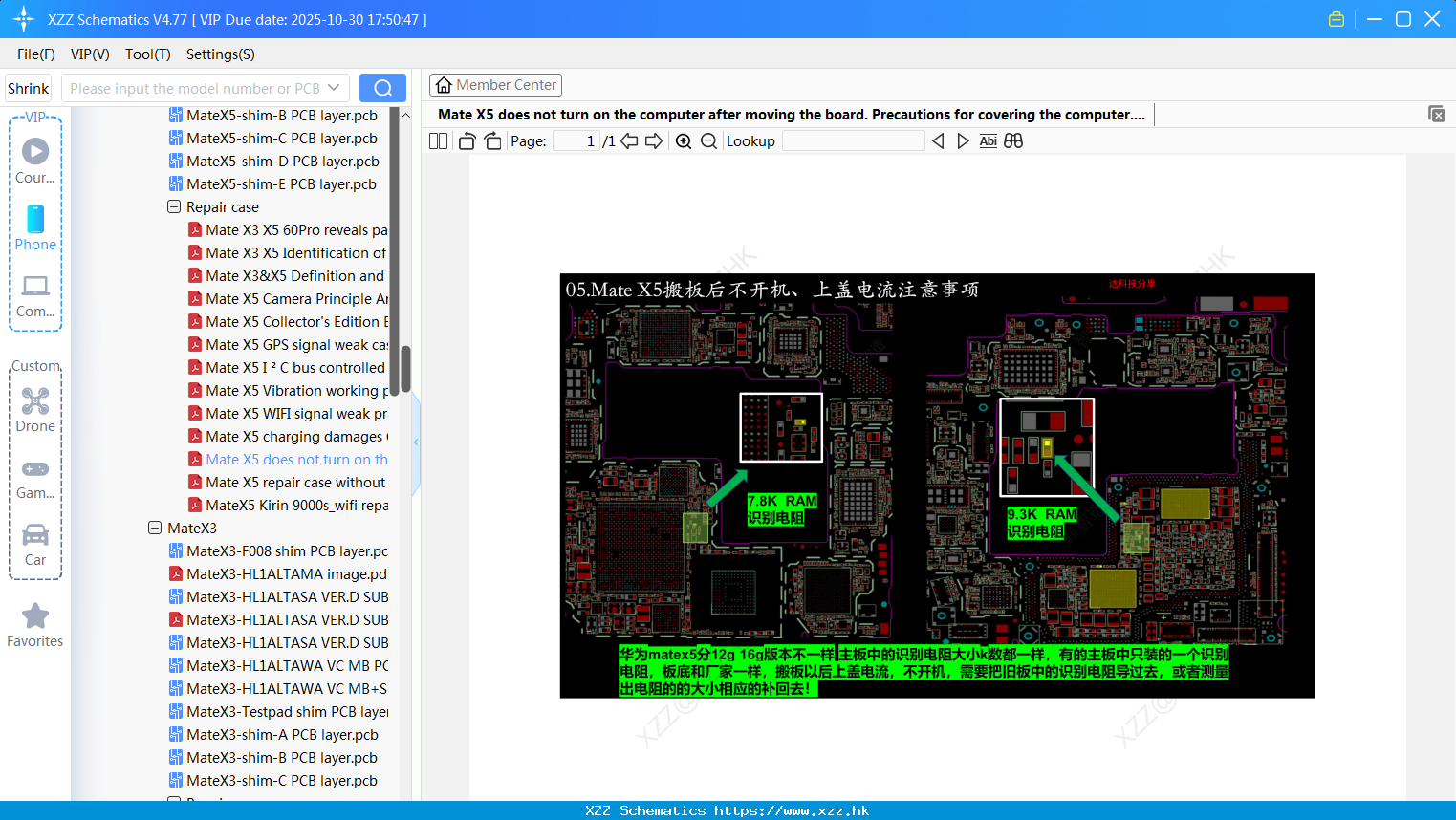Click the Page number input field
Image resolution: width=1456 pixels, height=820 pixels.
pyautogui.click(x=576, y=140)
